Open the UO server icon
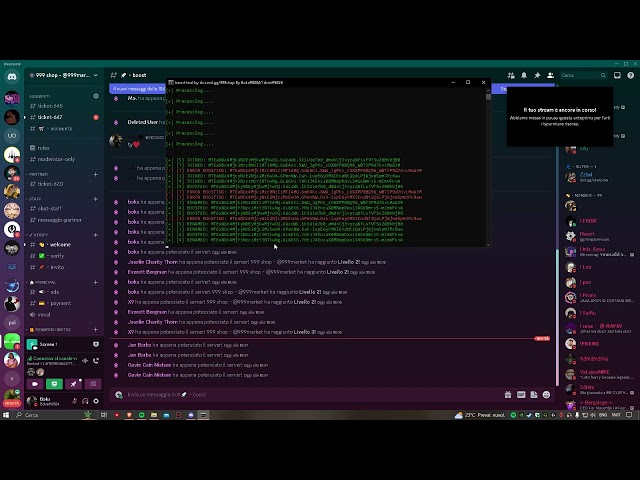Viewport: 640px width, 480px height. coord(12,135)
